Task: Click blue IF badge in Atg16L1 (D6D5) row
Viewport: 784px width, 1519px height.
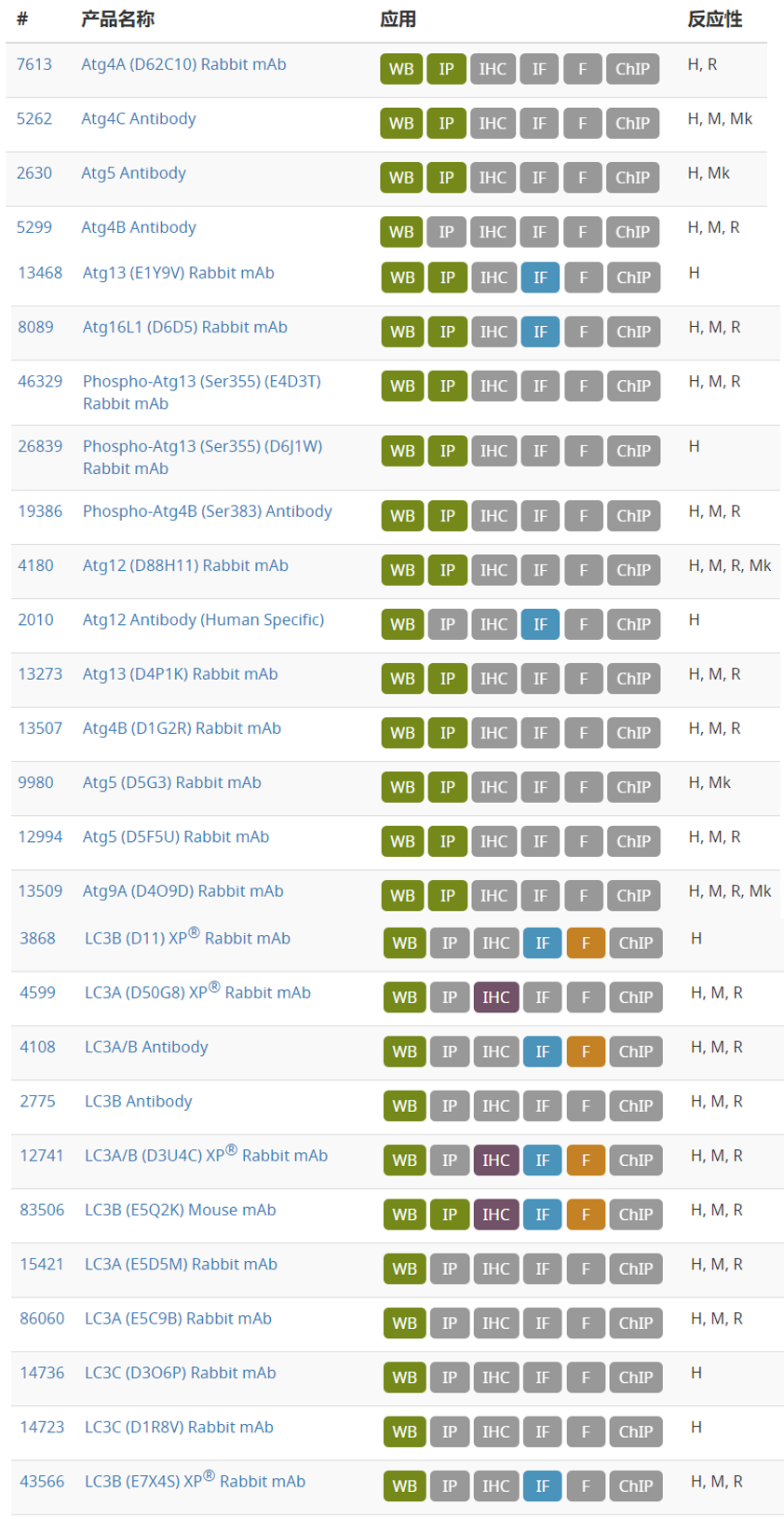Action: [540, 332]
